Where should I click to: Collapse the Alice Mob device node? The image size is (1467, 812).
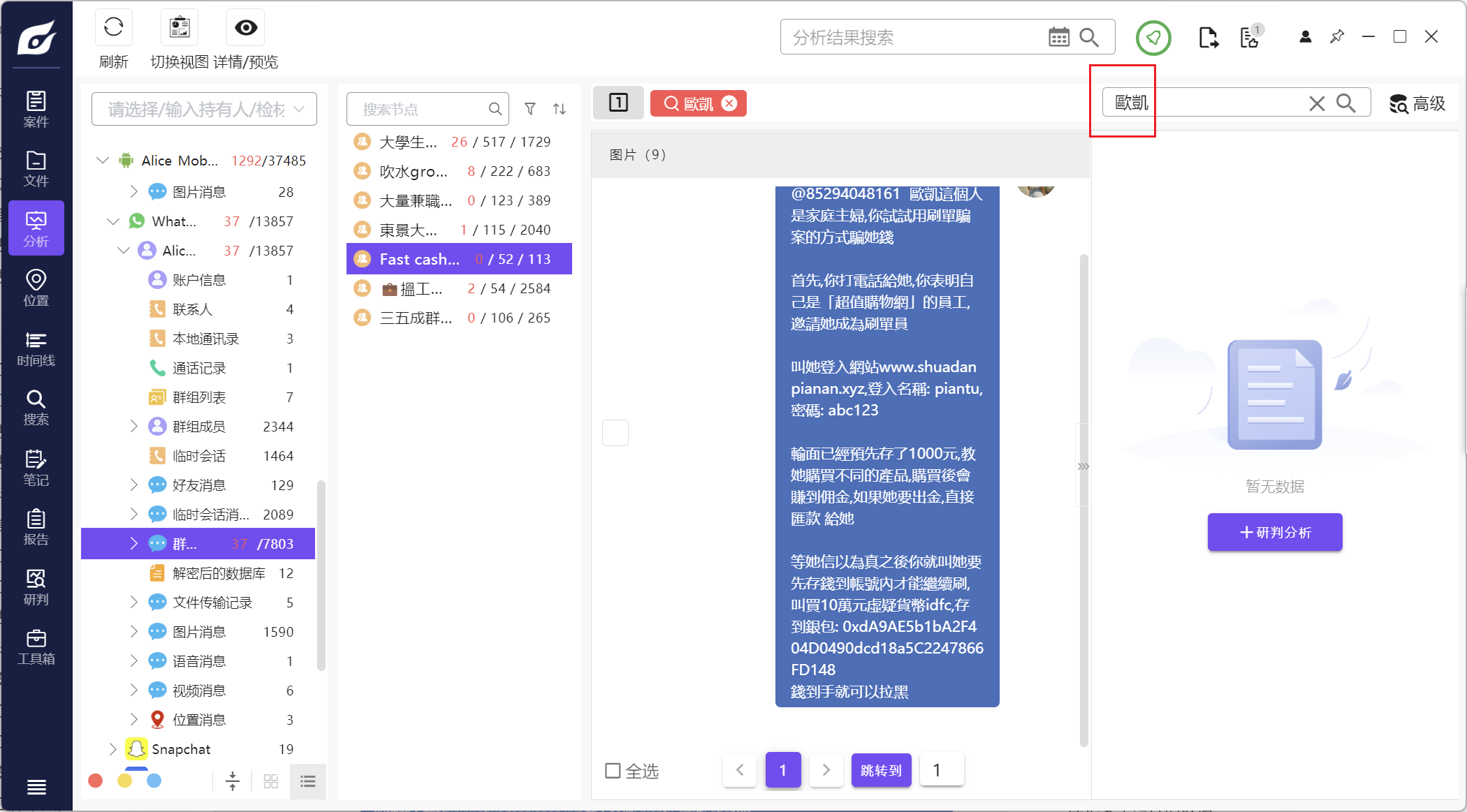(102, 160)
